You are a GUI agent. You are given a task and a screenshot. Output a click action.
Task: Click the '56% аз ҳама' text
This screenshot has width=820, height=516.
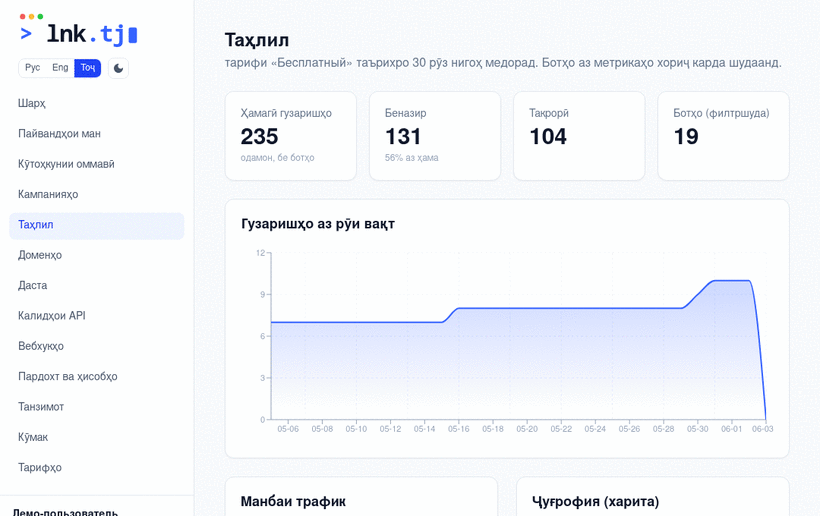(412, 158)
